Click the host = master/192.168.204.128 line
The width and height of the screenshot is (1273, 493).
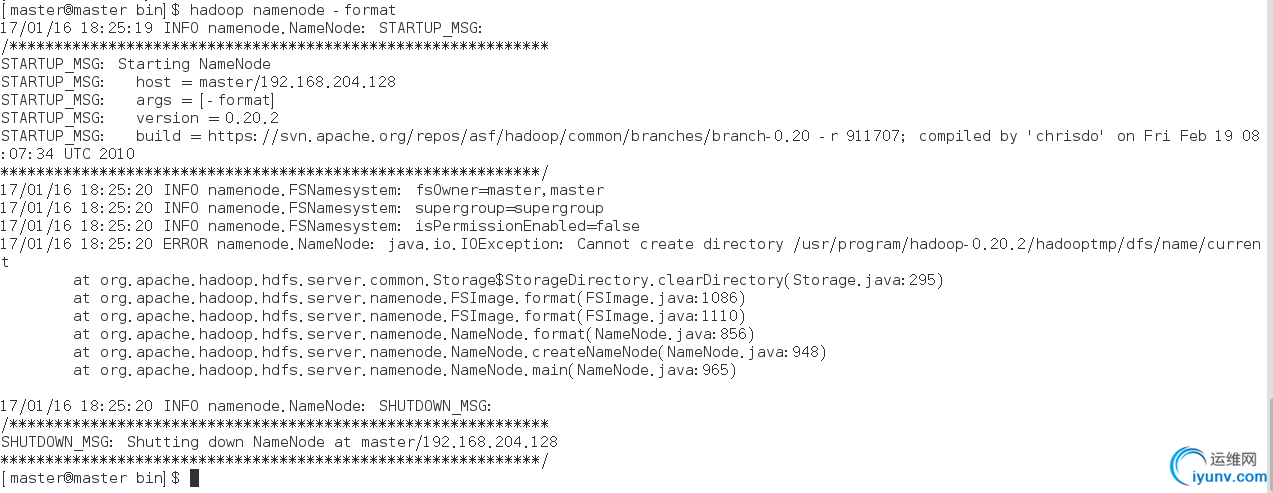click(x=198, y=82)
